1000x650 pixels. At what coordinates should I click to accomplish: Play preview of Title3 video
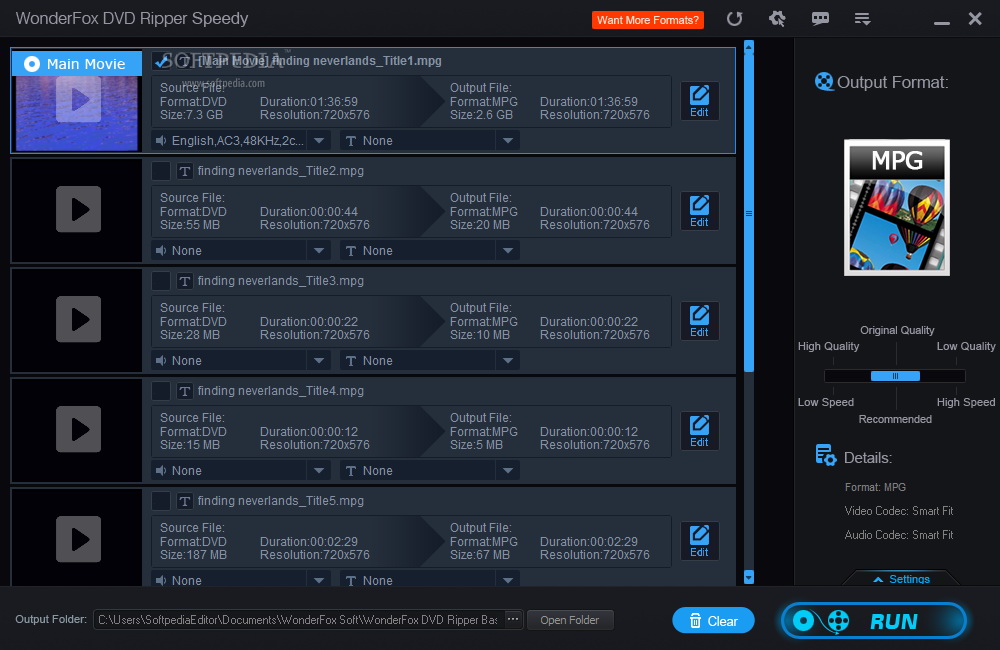(x=78, y=319)
